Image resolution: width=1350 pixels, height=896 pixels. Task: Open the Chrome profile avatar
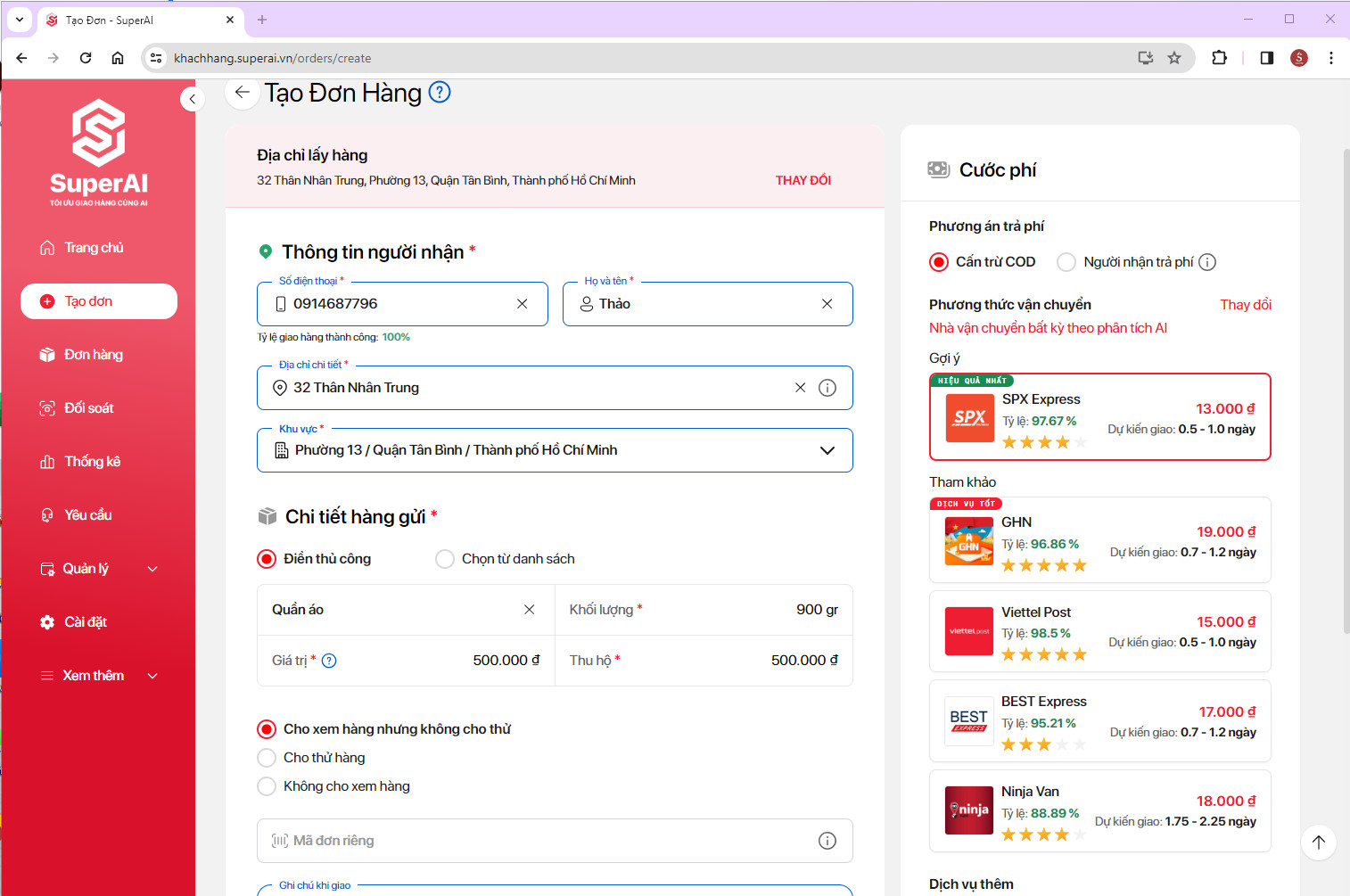click(x=1299, y=58)
